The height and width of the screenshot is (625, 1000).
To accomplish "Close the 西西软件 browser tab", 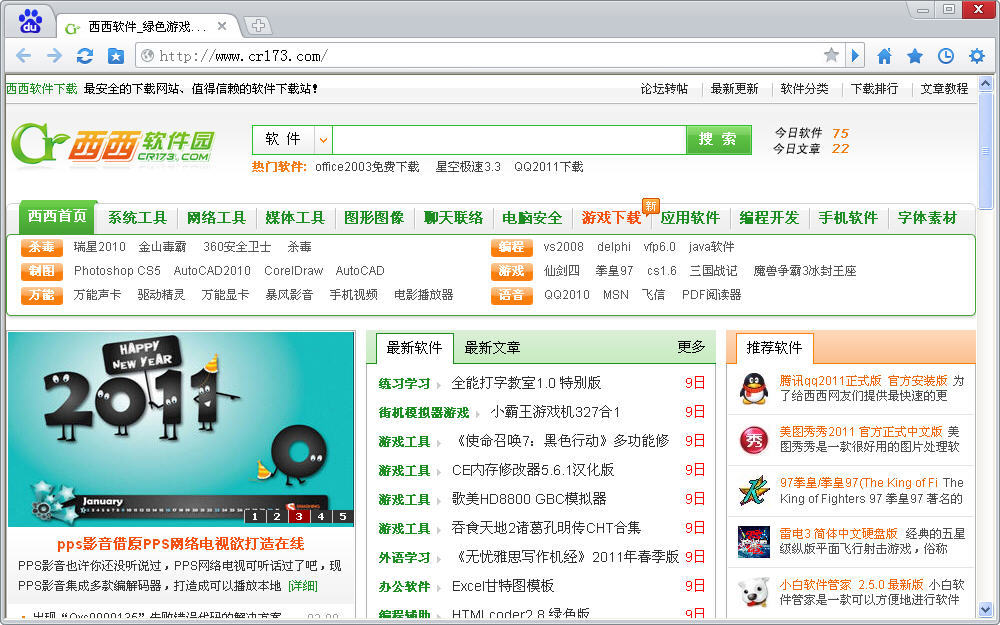I will click(221, 26).
